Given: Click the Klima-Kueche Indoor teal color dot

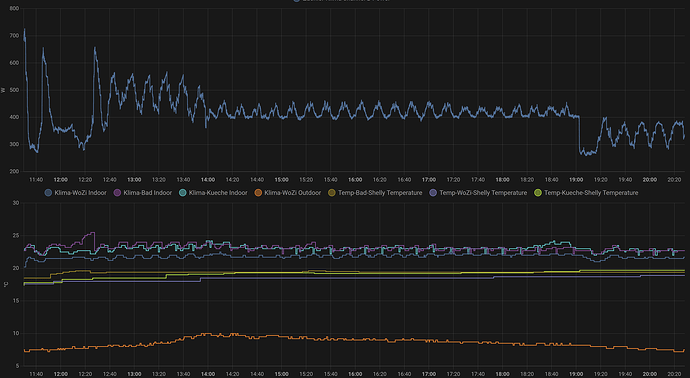Looking at the screenshot, I should click(183, 193).
